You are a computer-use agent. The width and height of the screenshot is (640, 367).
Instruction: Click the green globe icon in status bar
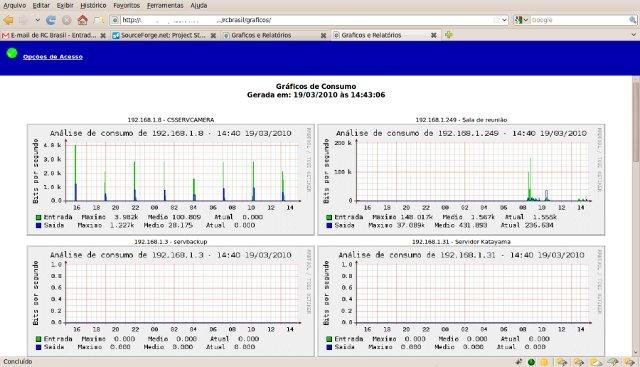pyautogui.click(x=531, y=362)
